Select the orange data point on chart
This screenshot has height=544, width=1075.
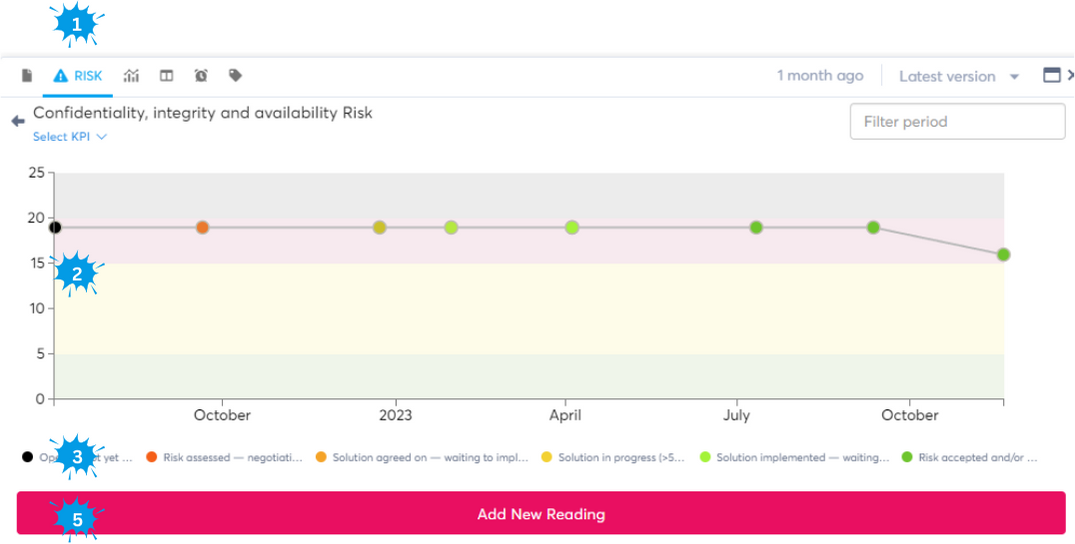pyautogui.click(x=202, y=228)
